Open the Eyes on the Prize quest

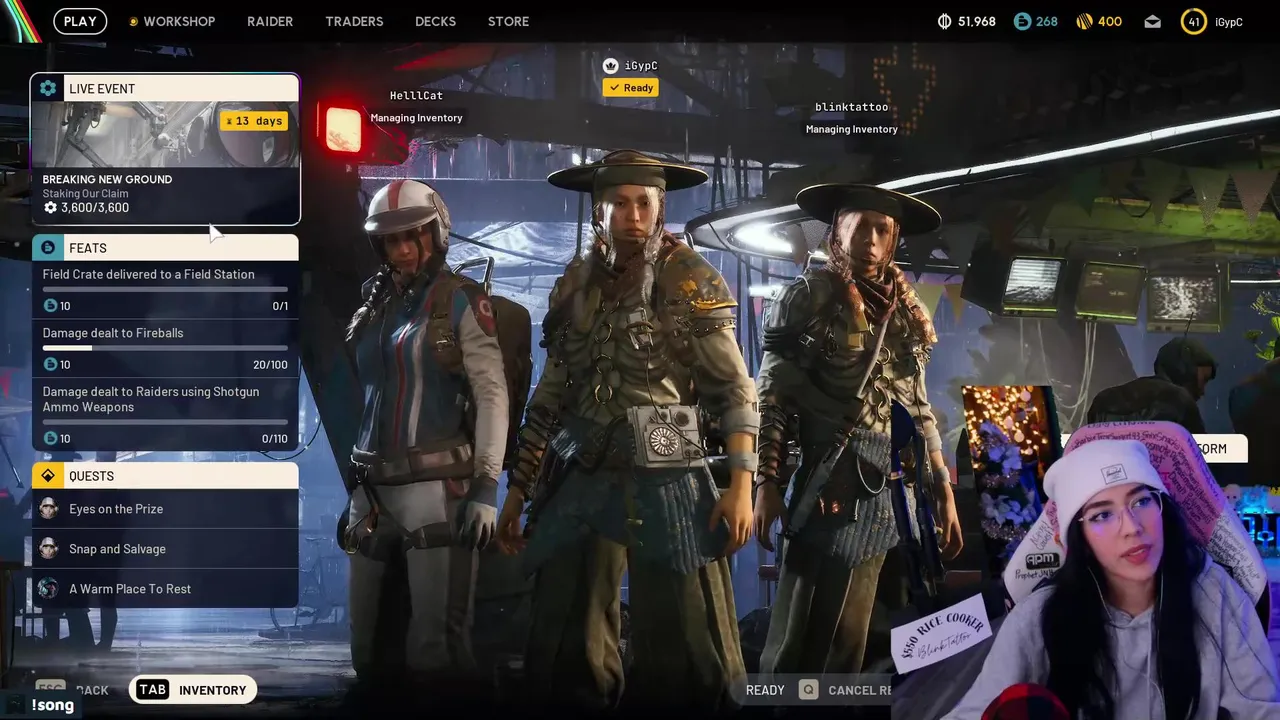click(165, 509)
